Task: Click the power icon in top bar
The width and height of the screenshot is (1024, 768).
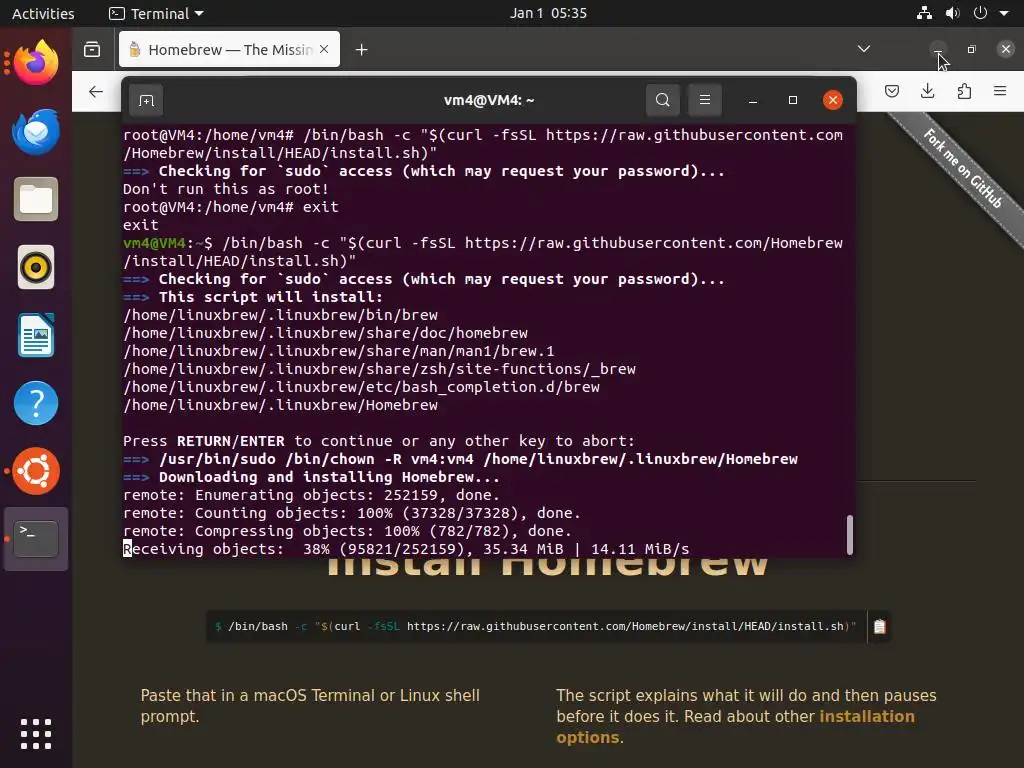Action: pyautogui.click(x=980, y=13)
